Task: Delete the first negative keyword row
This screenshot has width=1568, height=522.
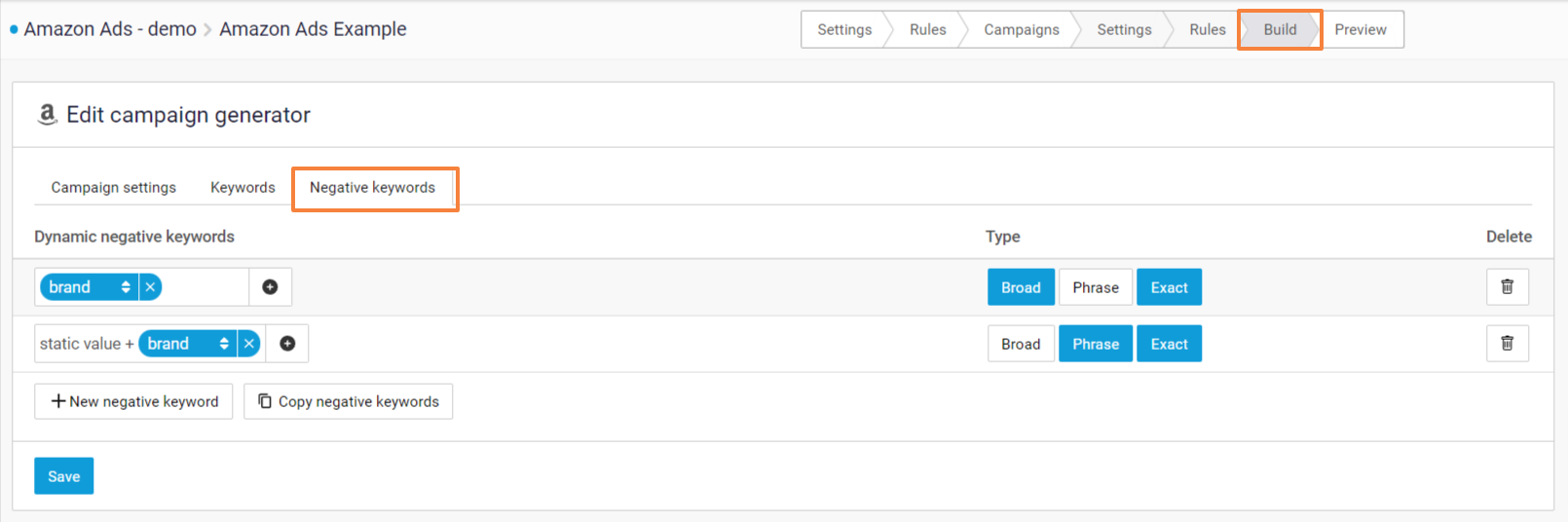Action: 1507,287
